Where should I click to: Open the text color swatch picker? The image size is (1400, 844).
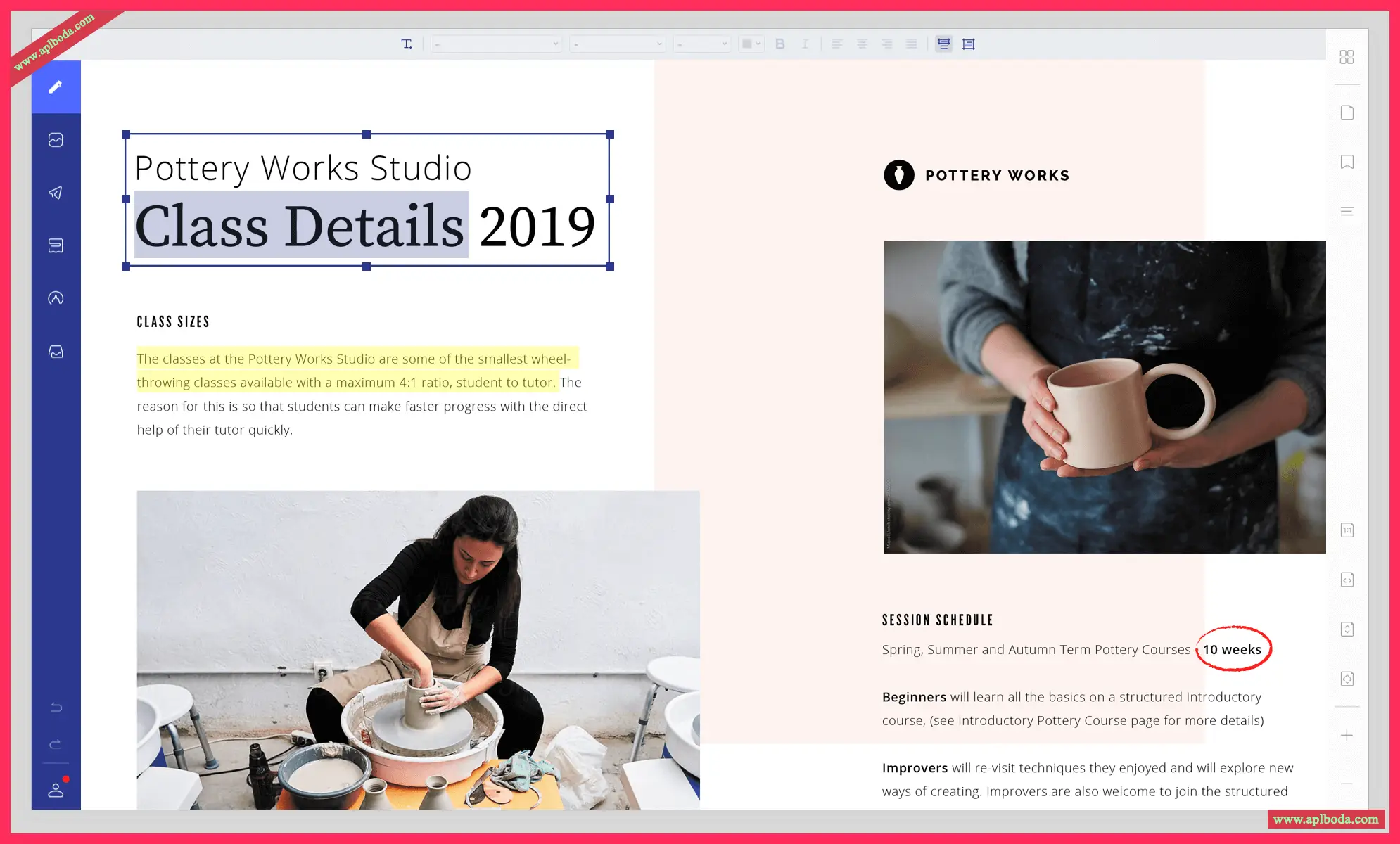pos(751,44)
